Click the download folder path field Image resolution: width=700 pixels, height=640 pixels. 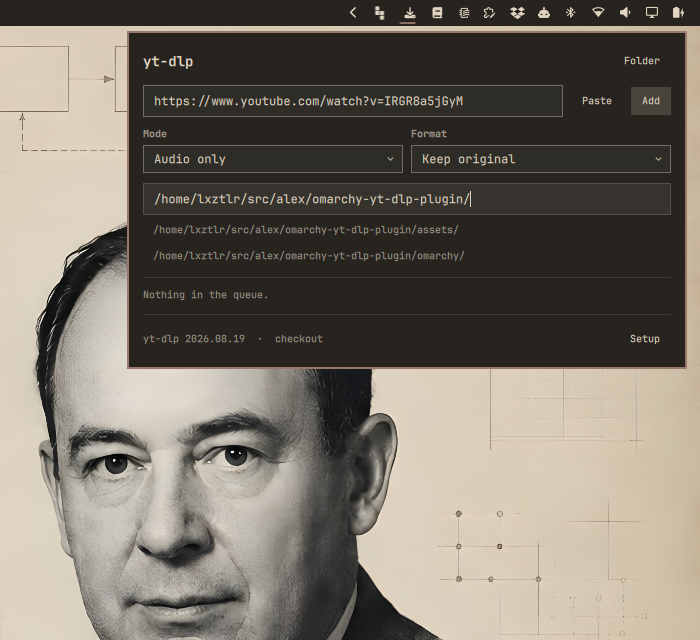[407, 199]
